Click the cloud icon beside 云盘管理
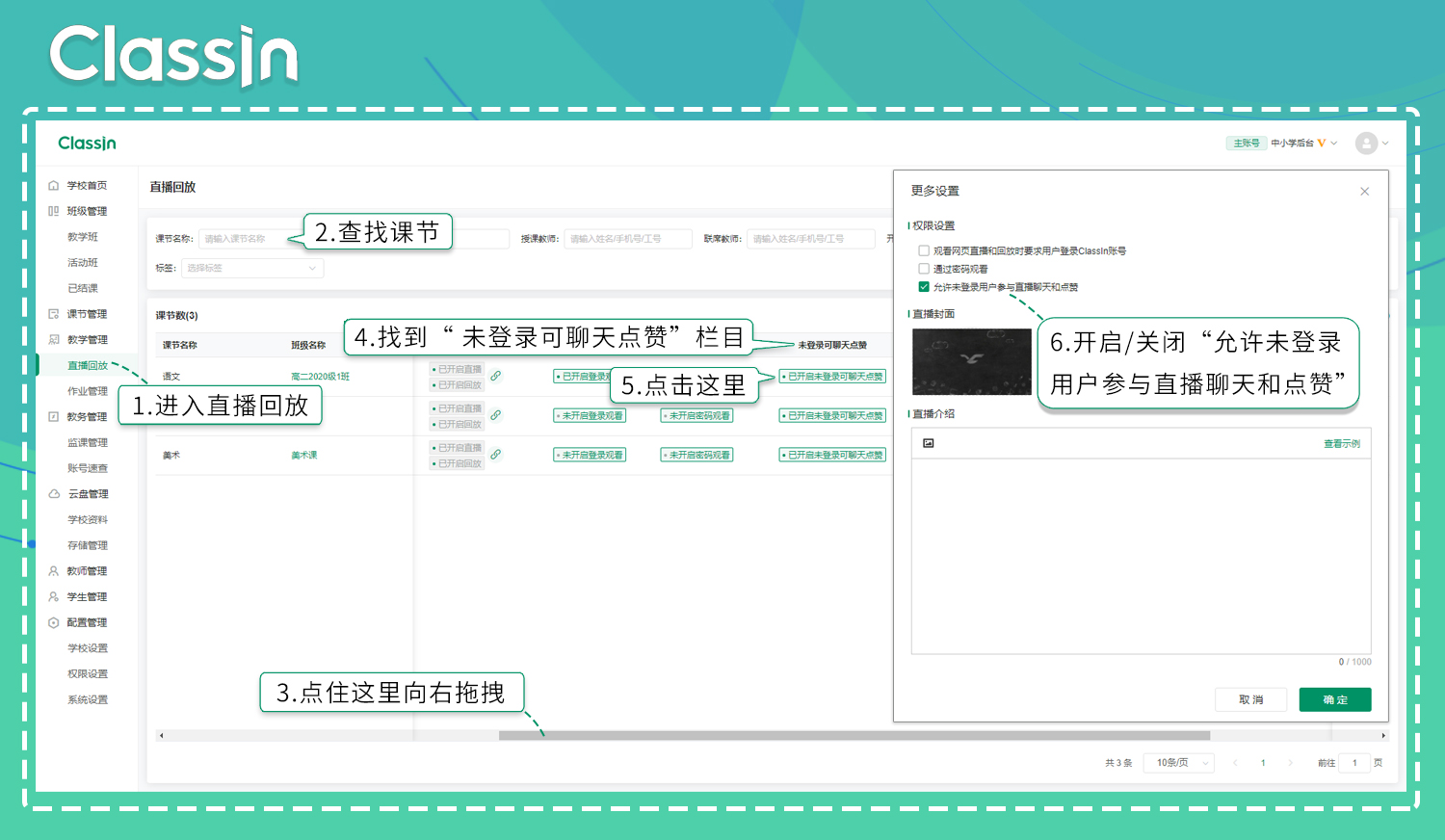 (54, 494)
